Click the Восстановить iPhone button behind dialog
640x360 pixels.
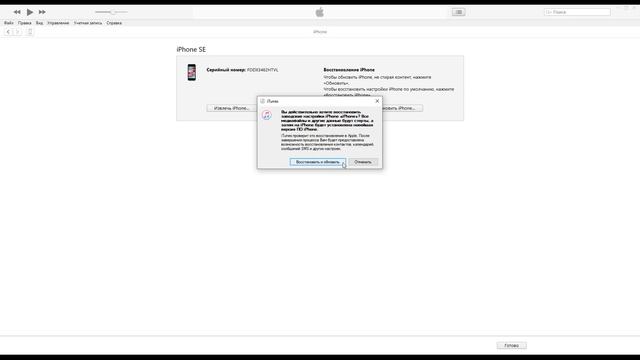coord(402,108)
